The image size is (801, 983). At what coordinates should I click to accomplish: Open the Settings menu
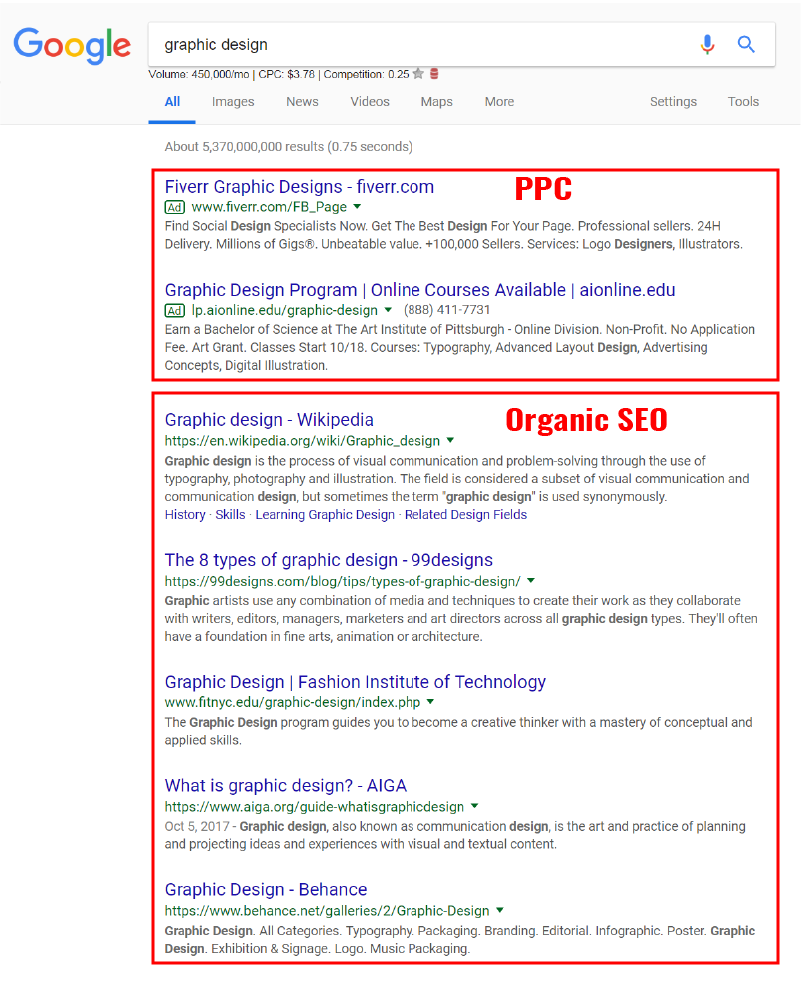673,102
